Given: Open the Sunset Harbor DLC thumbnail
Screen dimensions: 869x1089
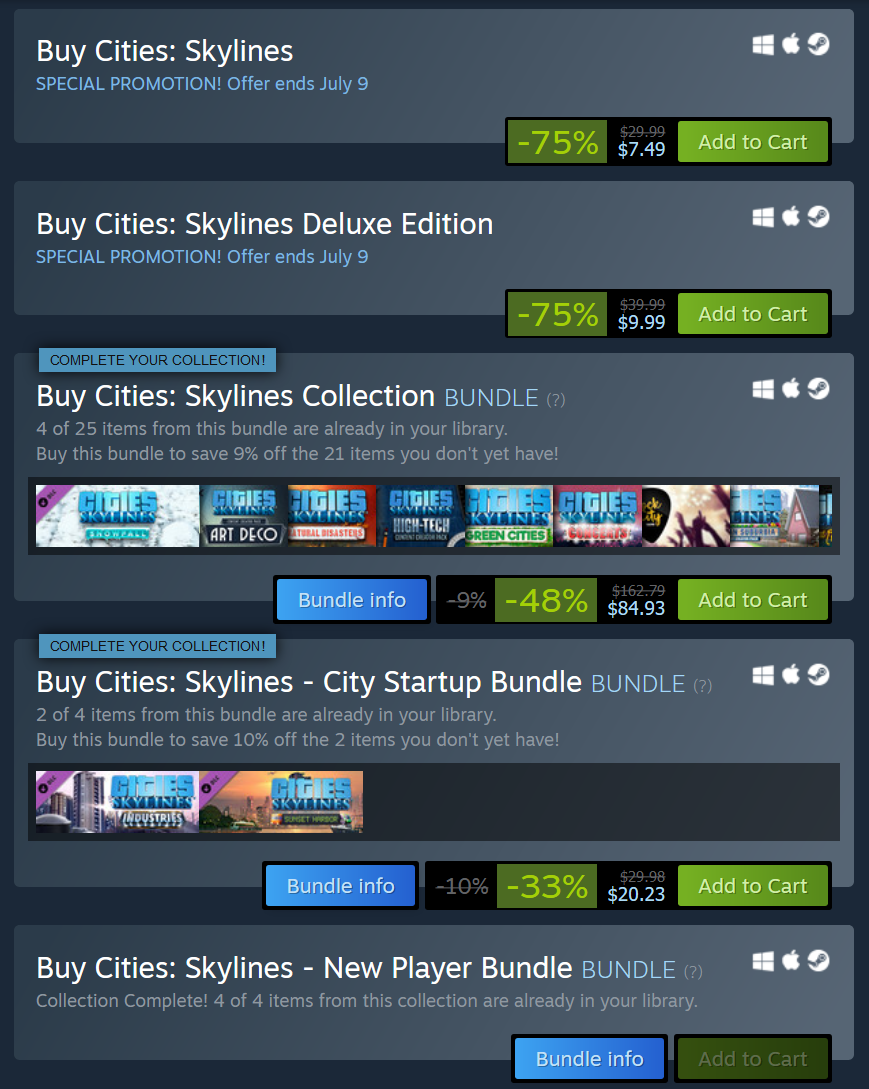Looking at the screenshot, I should [x=281, y=801].
